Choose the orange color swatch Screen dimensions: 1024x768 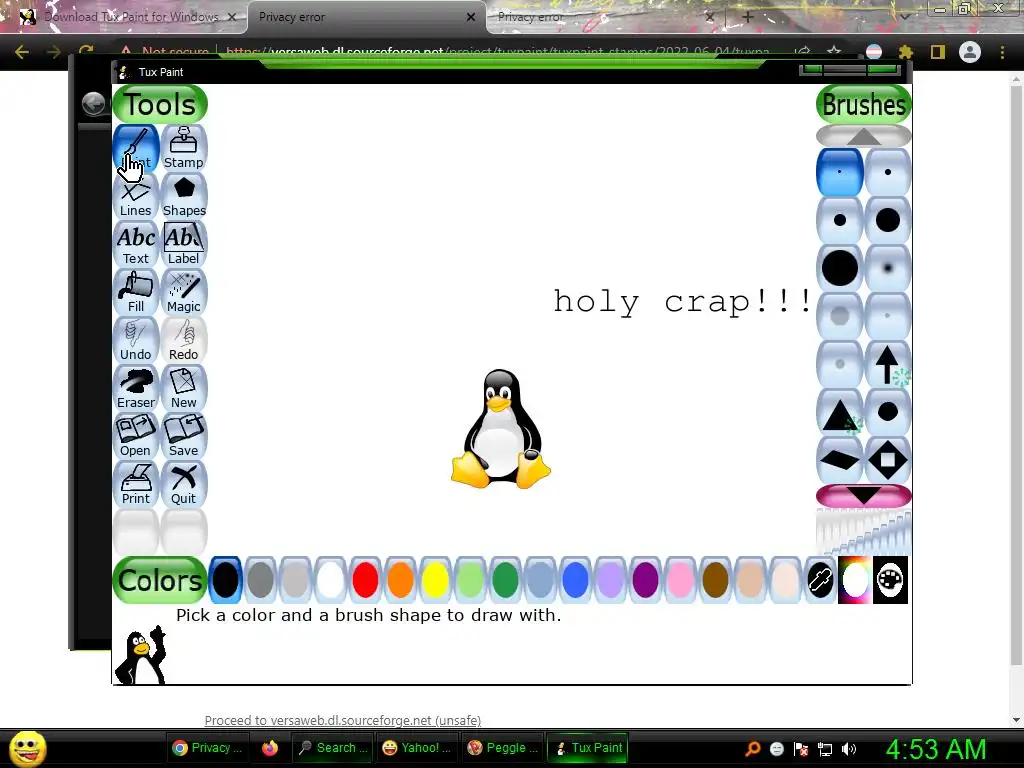[x=400, y=580]
